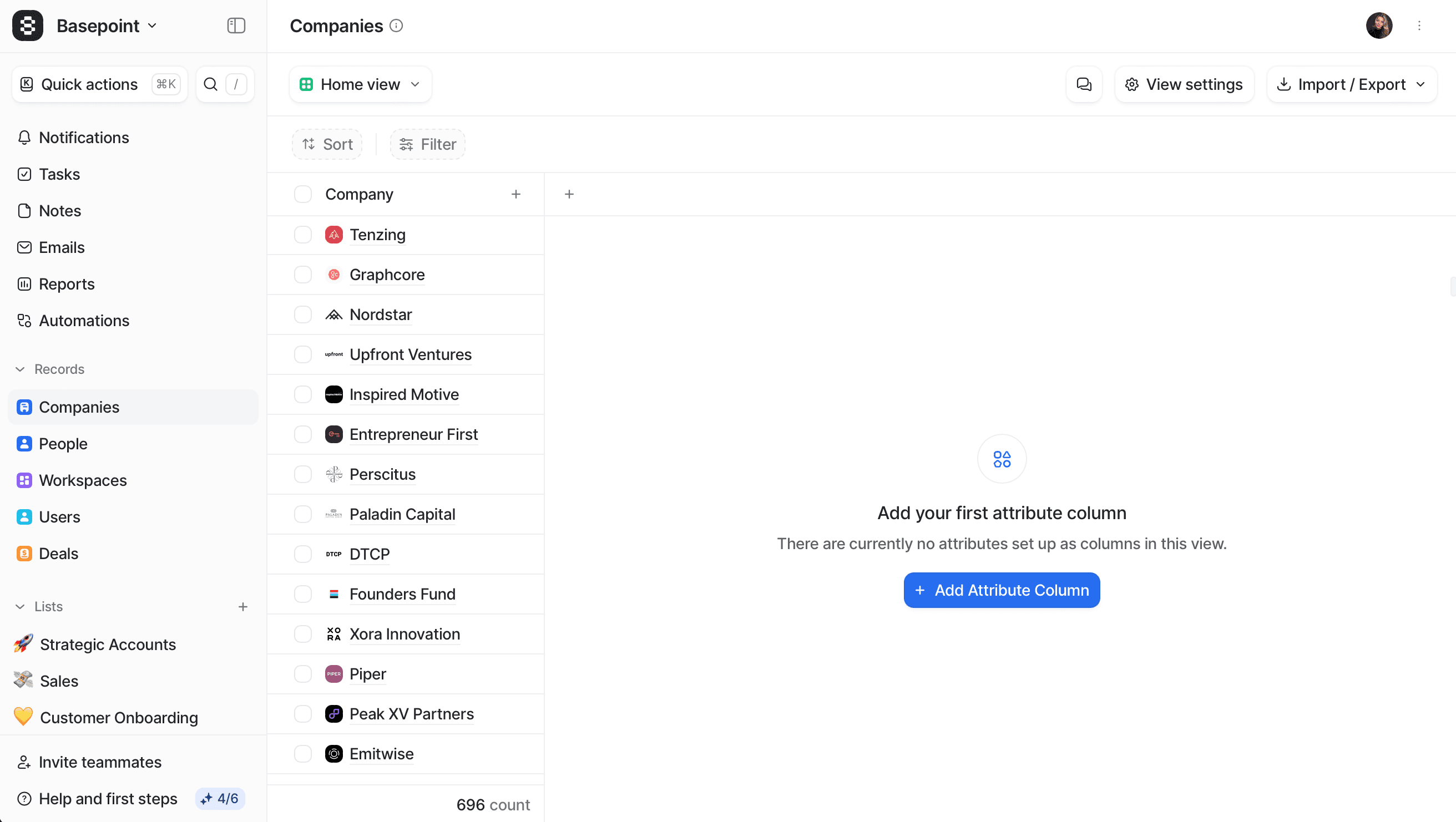Toggle the select-all checkbox in Company header
Screen dimensions: 1456x822
point(303,194)
